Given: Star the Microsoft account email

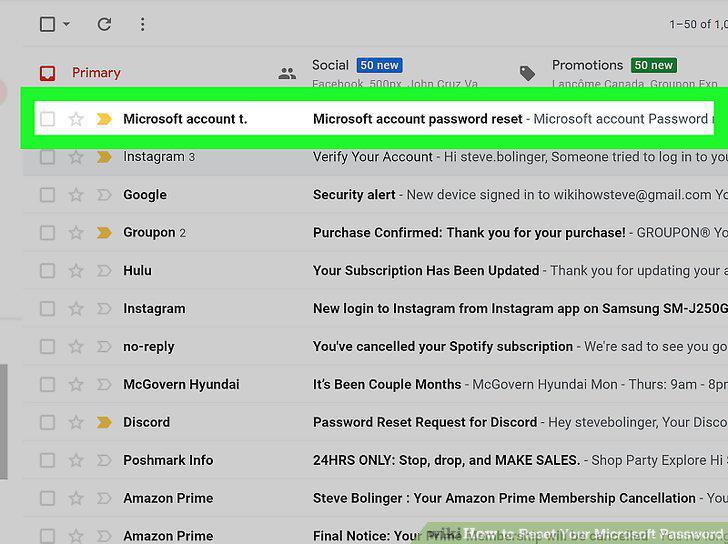Looking at the screenshot, I should point(76,119).
